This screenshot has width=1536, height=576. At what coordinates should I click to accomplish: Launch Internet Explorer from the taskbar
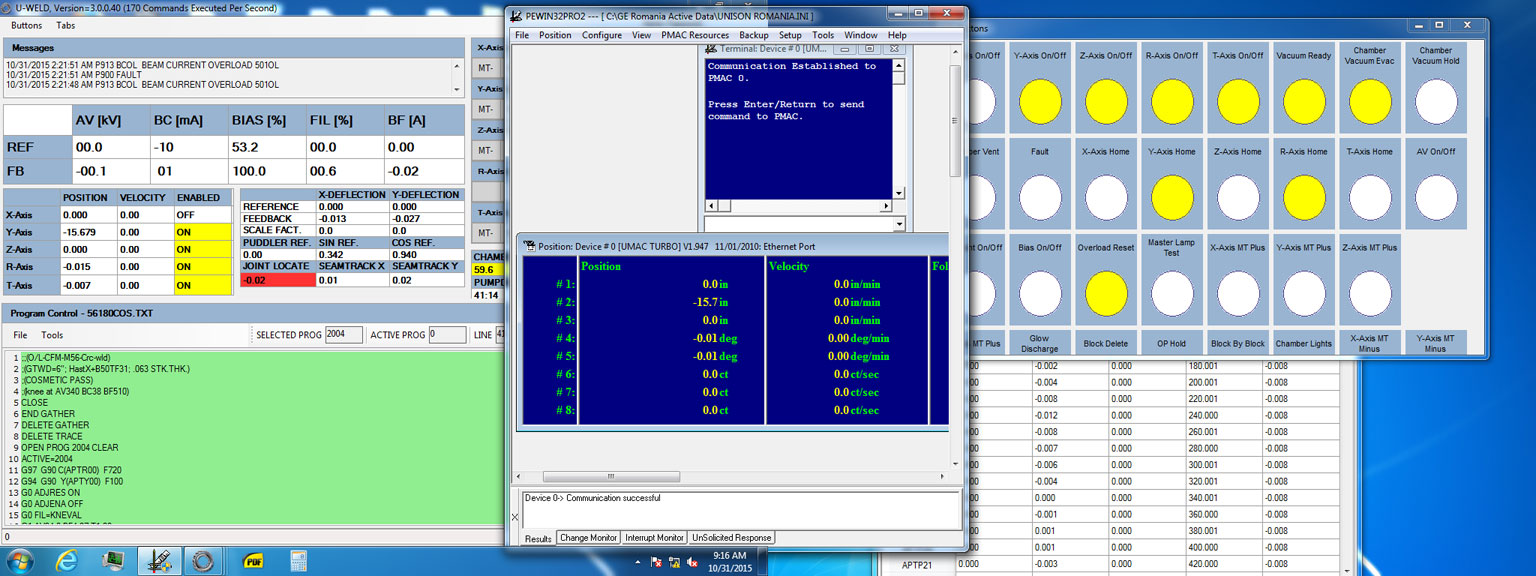point(67,560)
